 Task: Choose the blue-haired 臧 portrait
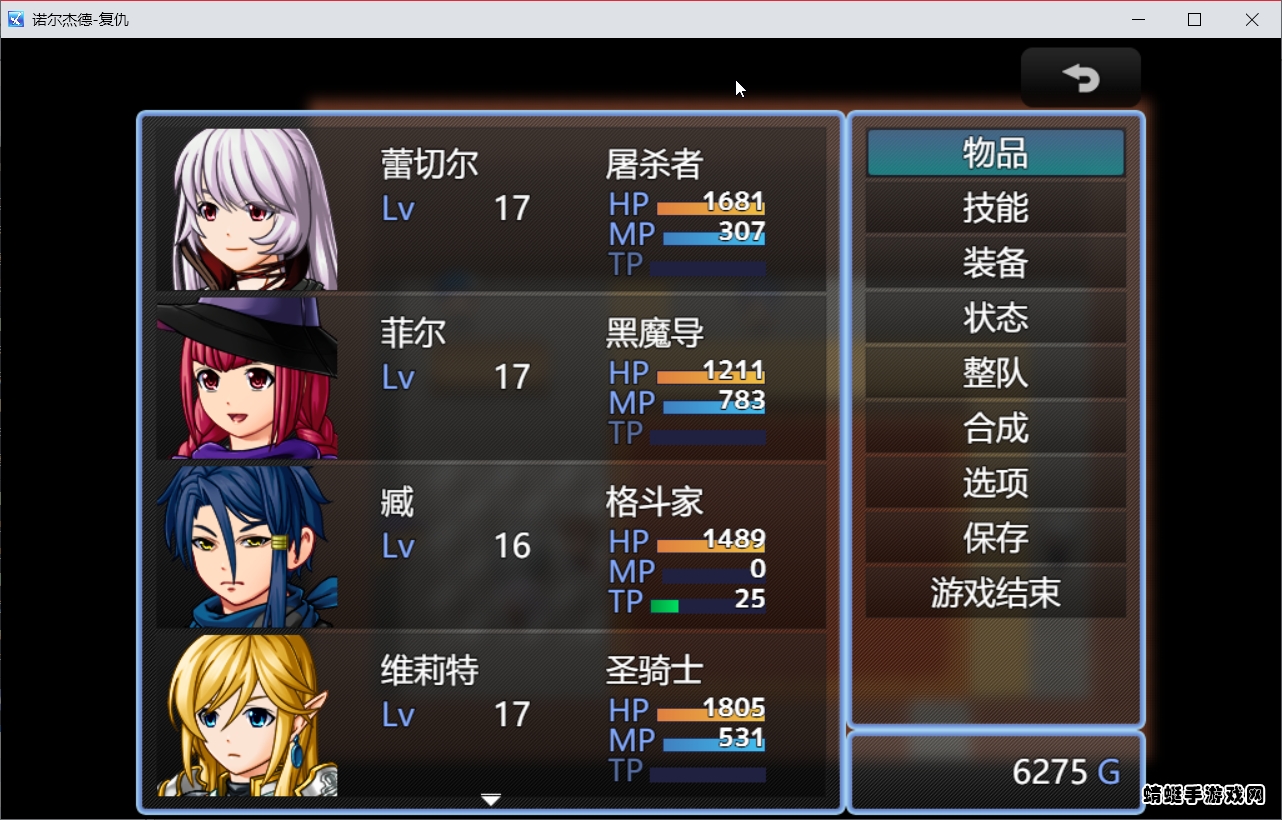tap(247, 547)
